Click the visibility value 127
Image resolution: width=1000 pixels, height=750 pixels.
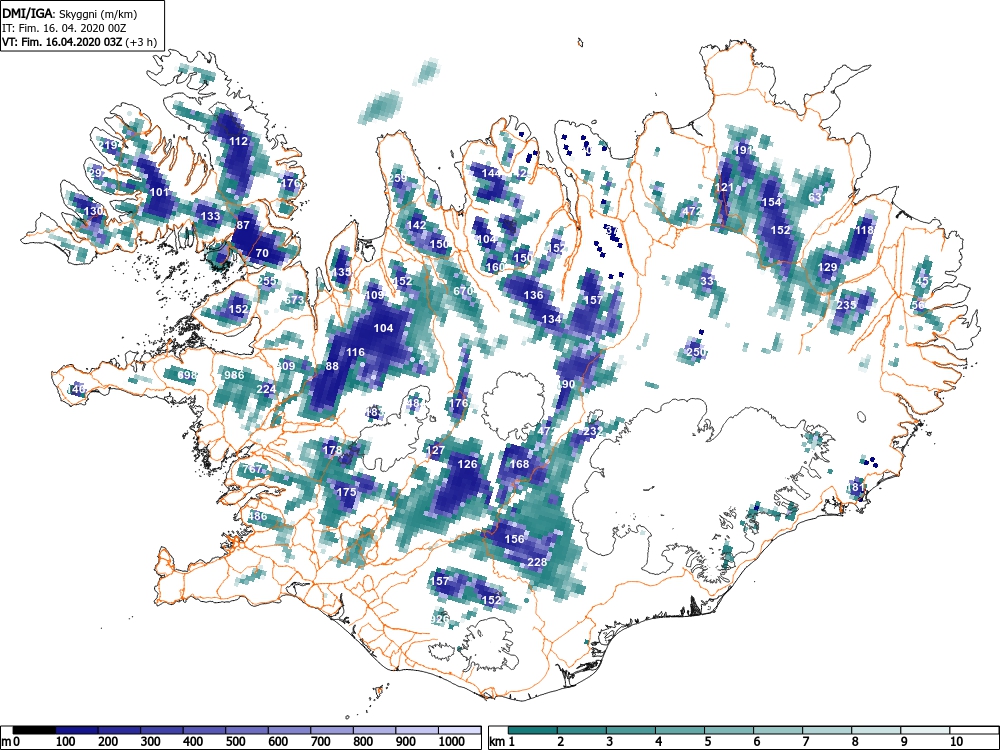point(436,450)
